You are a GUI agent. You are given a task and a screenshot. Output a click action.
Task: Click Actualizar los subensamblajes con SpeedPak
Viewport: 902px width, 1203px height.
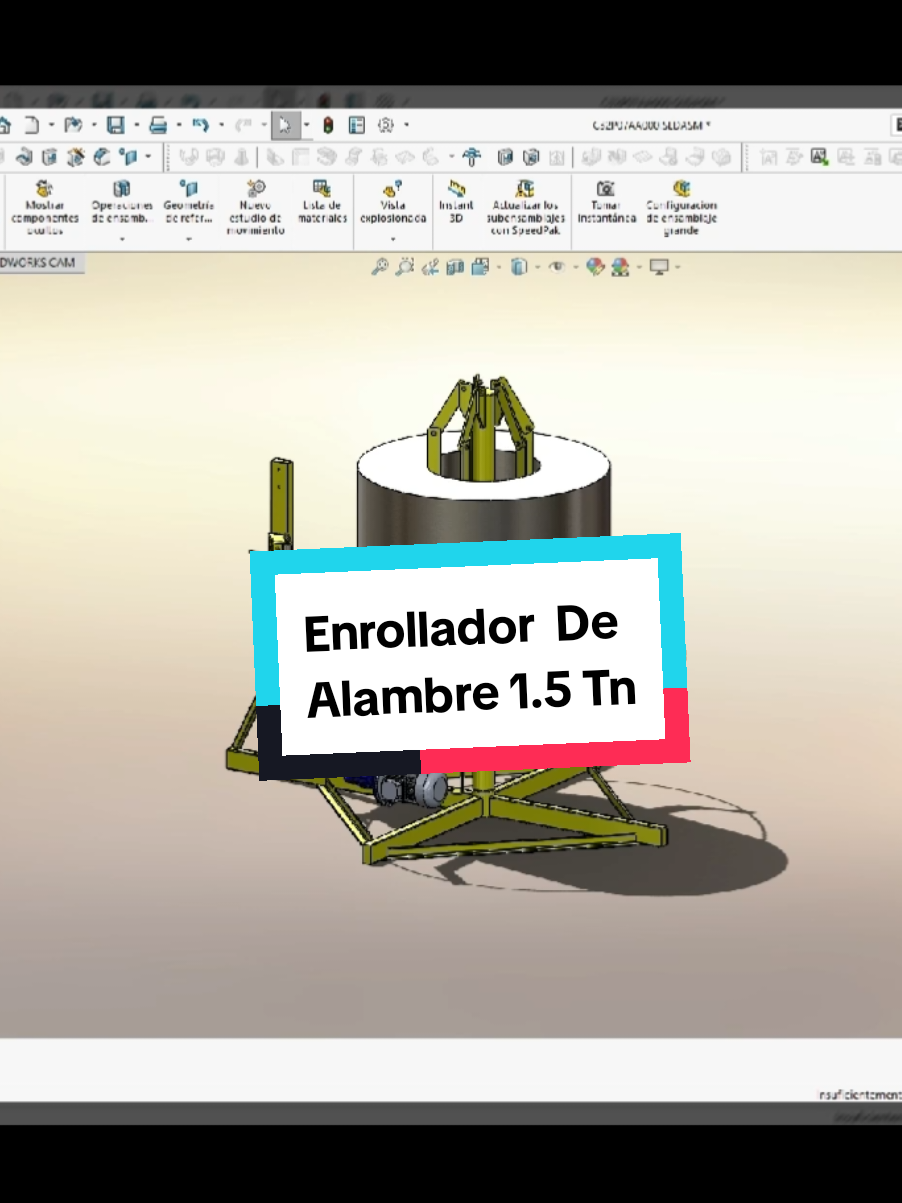click(525, 208)
